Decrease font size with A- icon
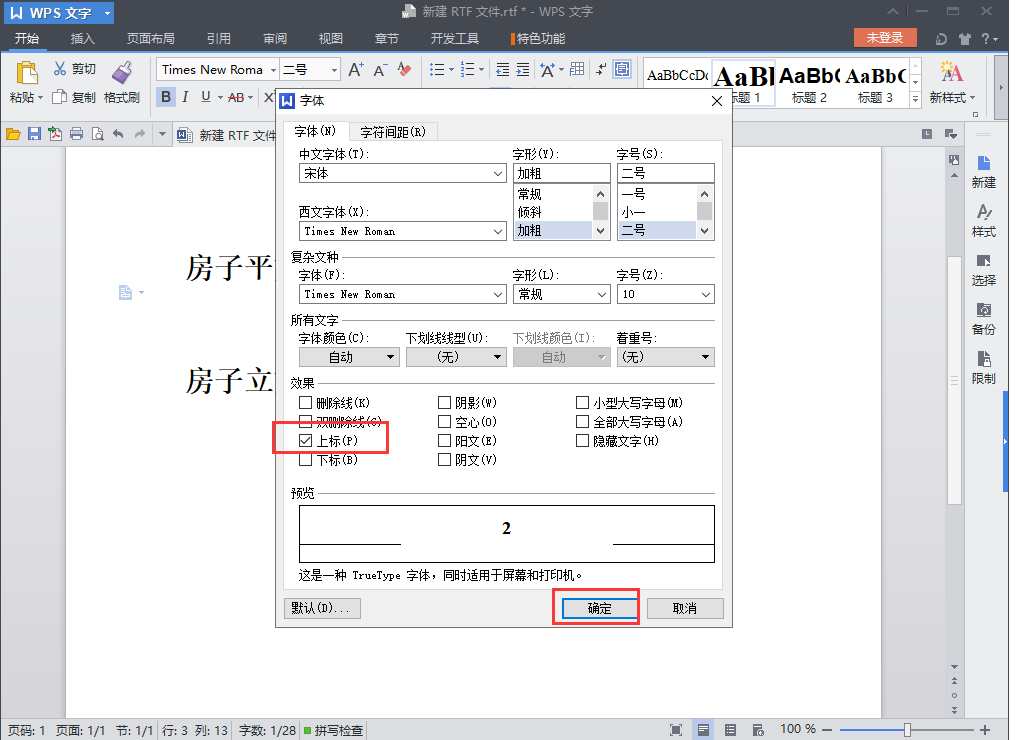 (x=380, y=69)
